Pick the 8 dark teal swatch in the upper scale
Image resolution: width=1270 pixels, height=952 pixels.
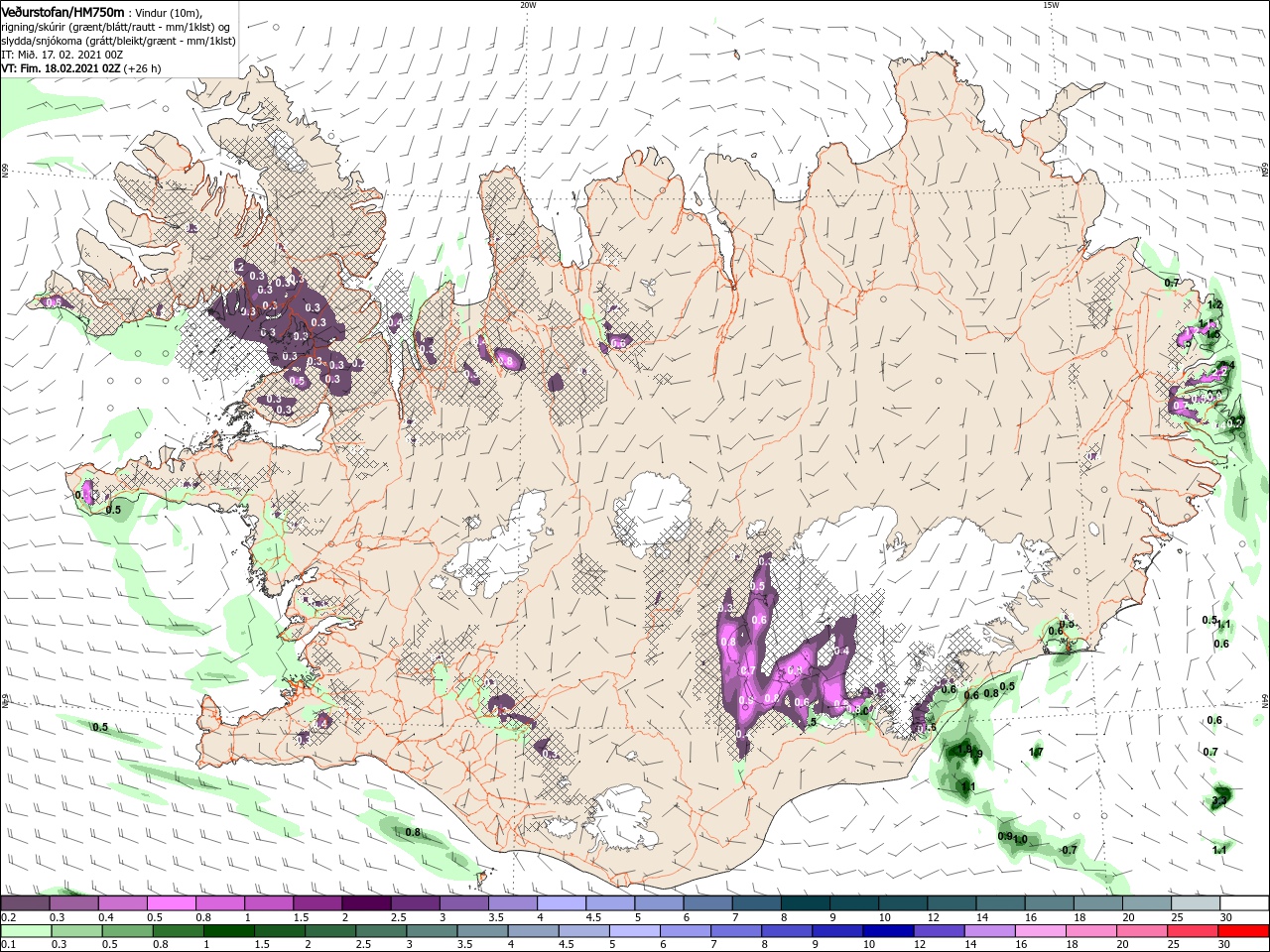(x=806, y=903)
